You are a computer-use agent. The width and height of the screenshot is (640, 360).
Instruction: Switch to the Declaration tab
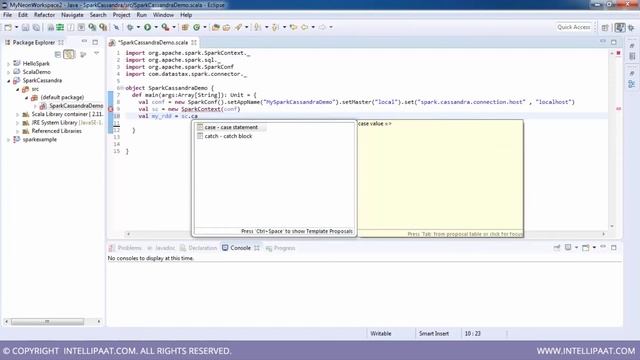(198, 248)
